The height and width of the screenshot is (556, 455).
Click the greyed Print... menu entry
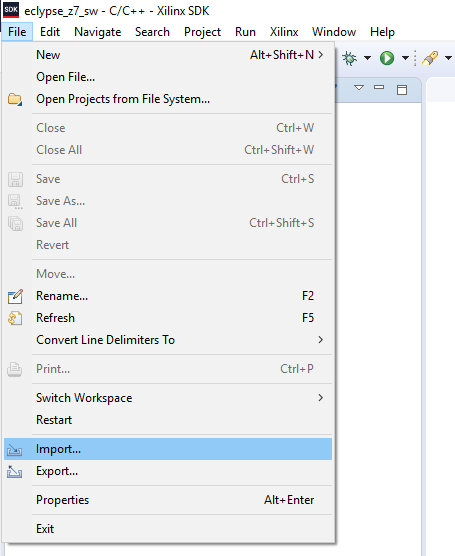(x=168, y=369)
